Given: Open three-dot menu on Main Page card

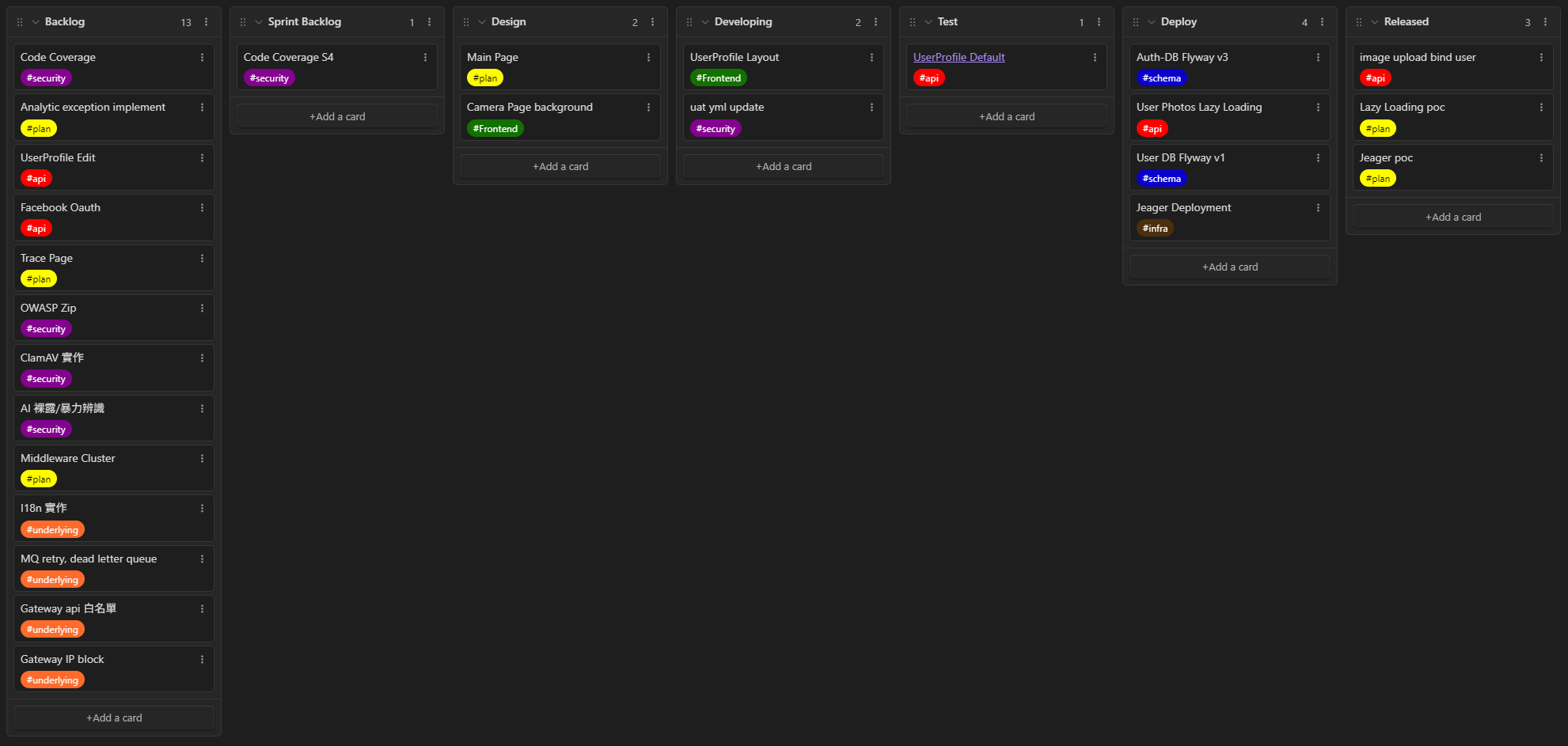Looking at the screenshot, I should click(x=649, y=58).
